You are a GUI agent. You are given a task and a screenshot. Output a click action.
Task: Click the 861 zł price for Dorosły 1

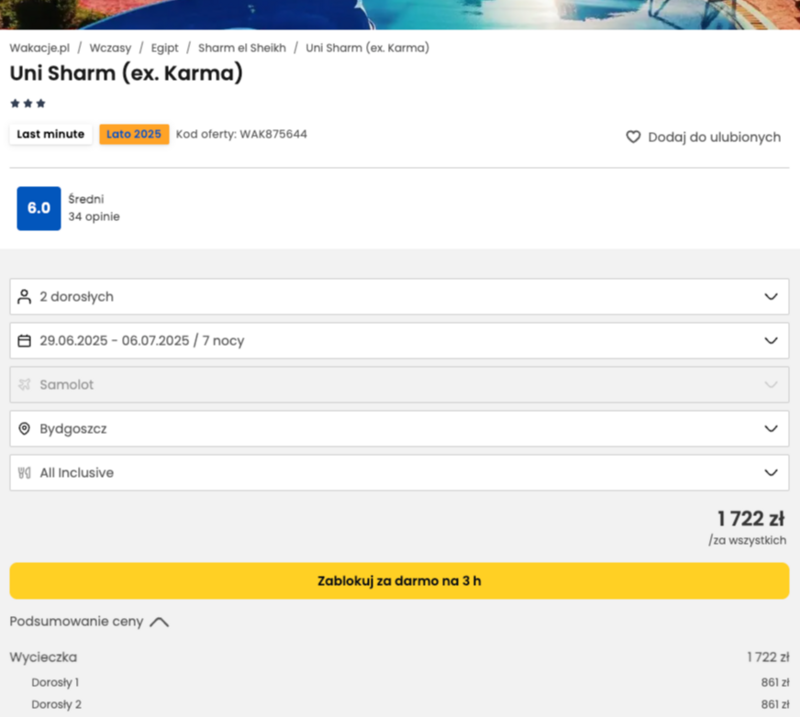pos(775,682)
